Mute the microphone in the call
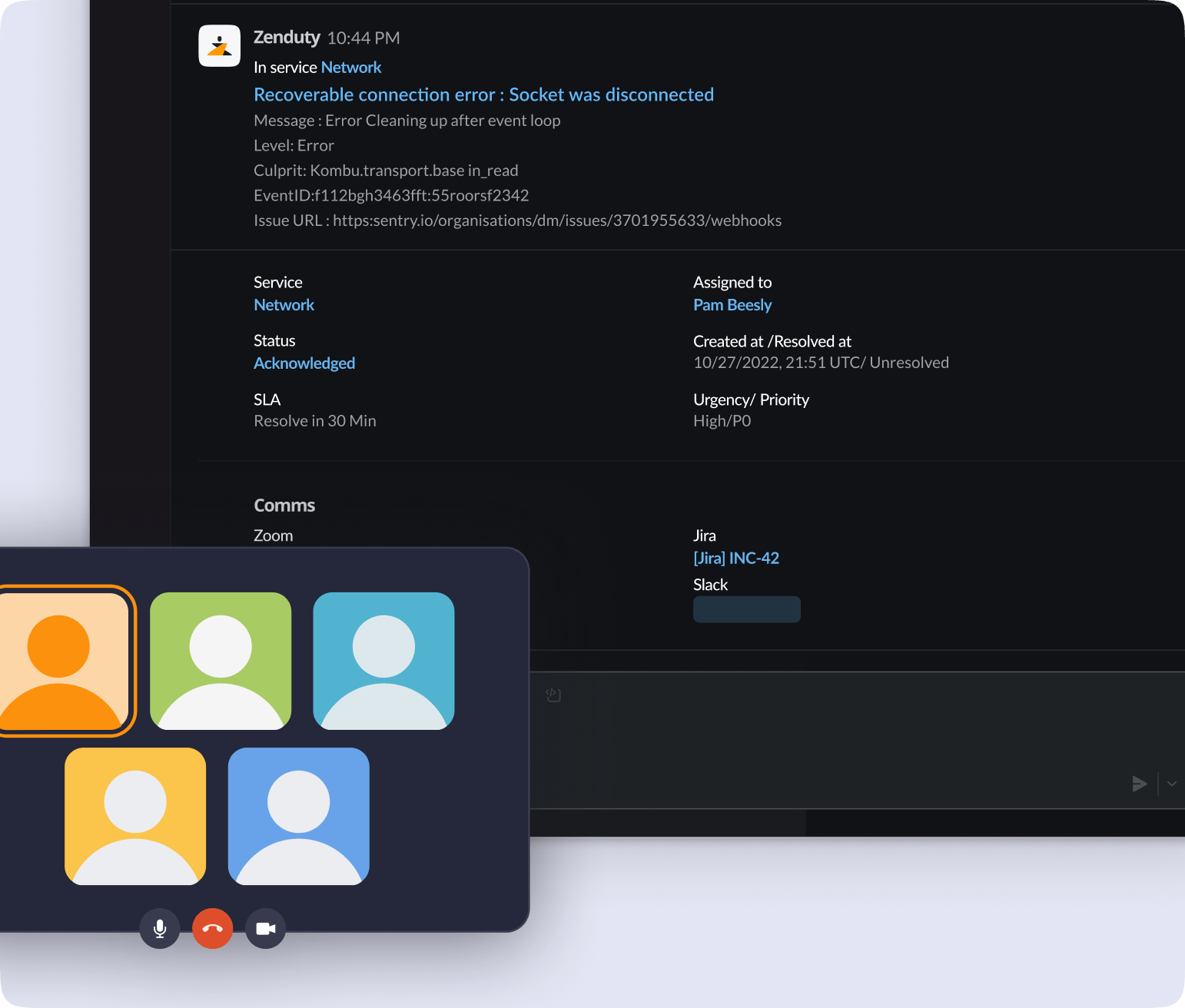The width and height of the screenshot is (1185, 1008). pyautogui.click(x=160, y=928)
